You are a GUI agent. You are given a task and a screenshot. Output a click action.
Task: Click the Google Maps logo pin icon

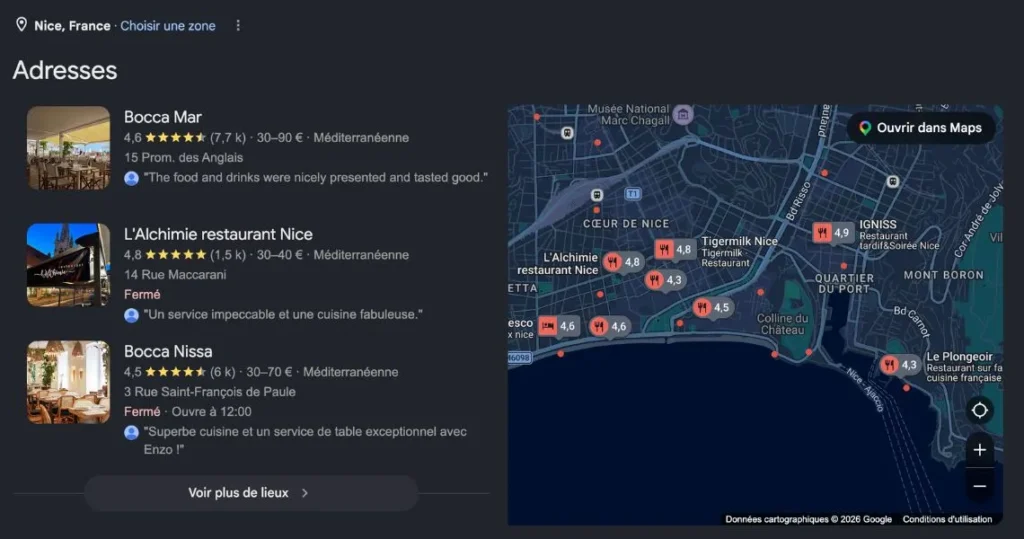click(x=865, y=128)
